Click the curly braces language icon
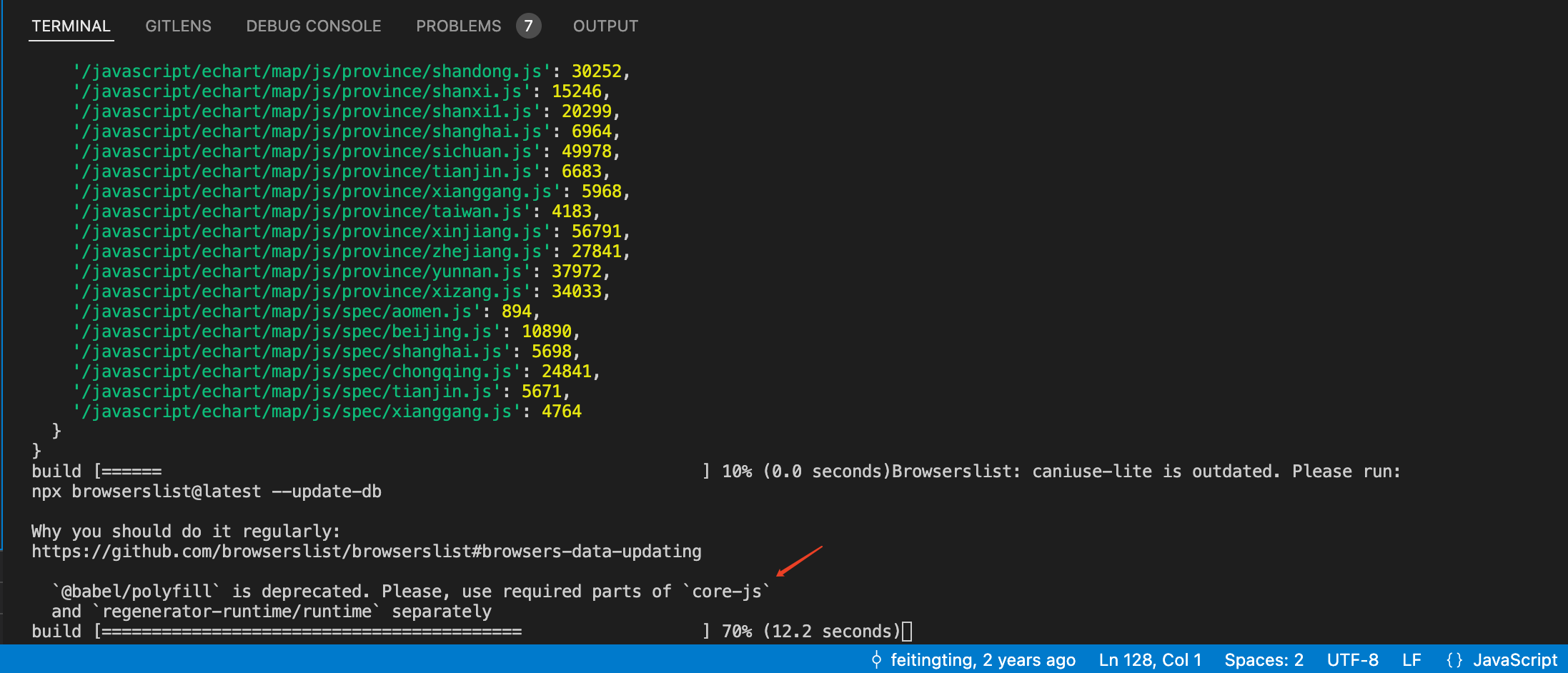Screen dimensions: 1568x673 click(1454, 659)
